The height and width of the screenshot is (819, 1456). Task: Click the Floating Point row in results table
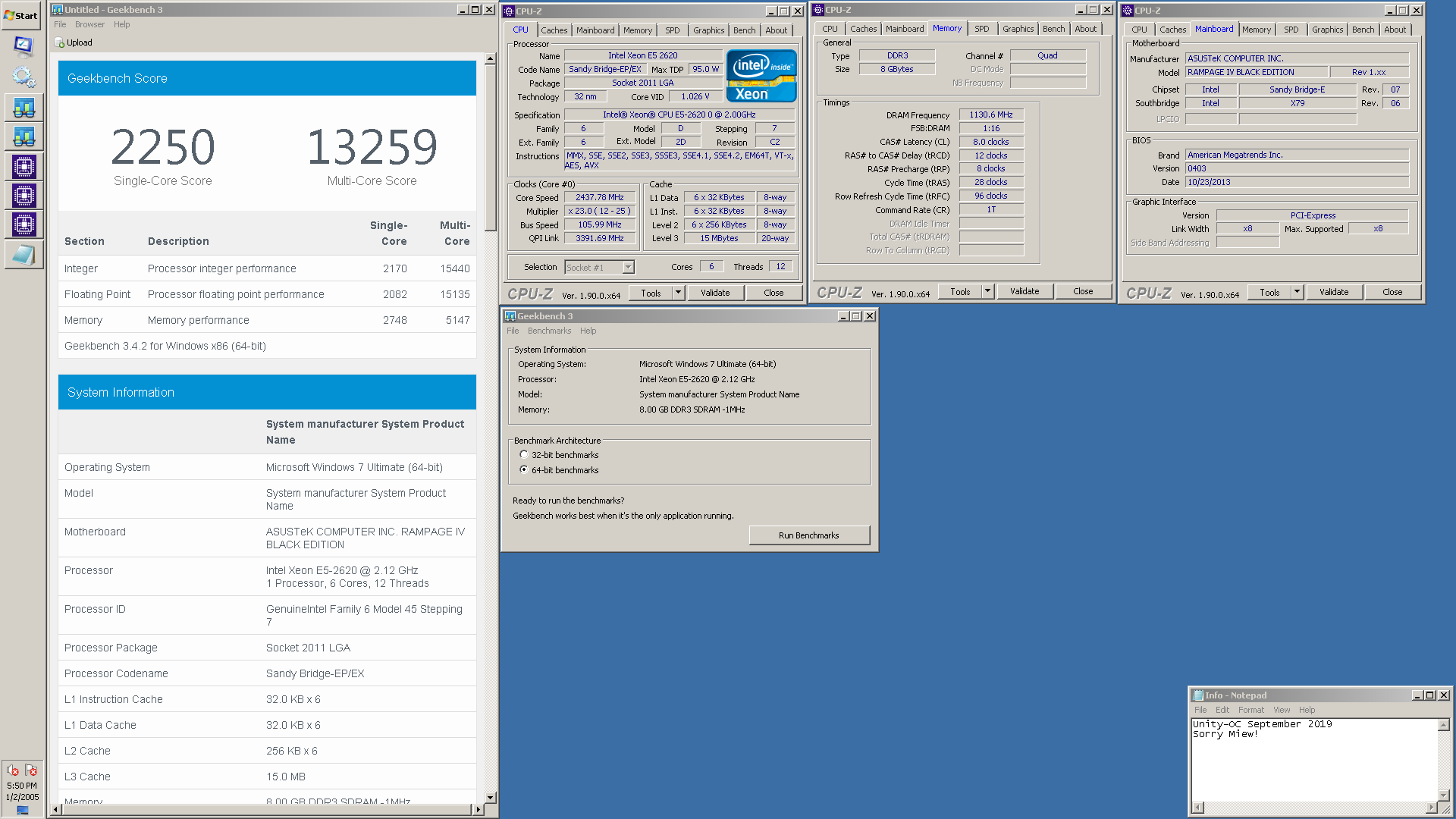tap(267, 294)
